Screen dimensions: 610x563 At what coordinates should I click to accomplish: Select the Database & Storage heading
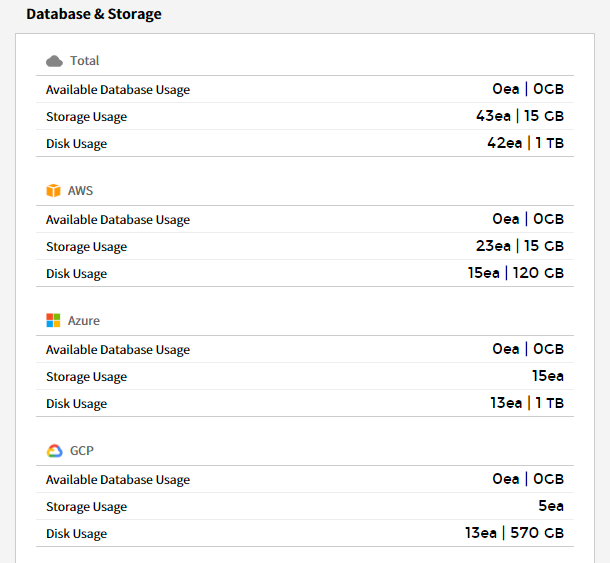94,15
